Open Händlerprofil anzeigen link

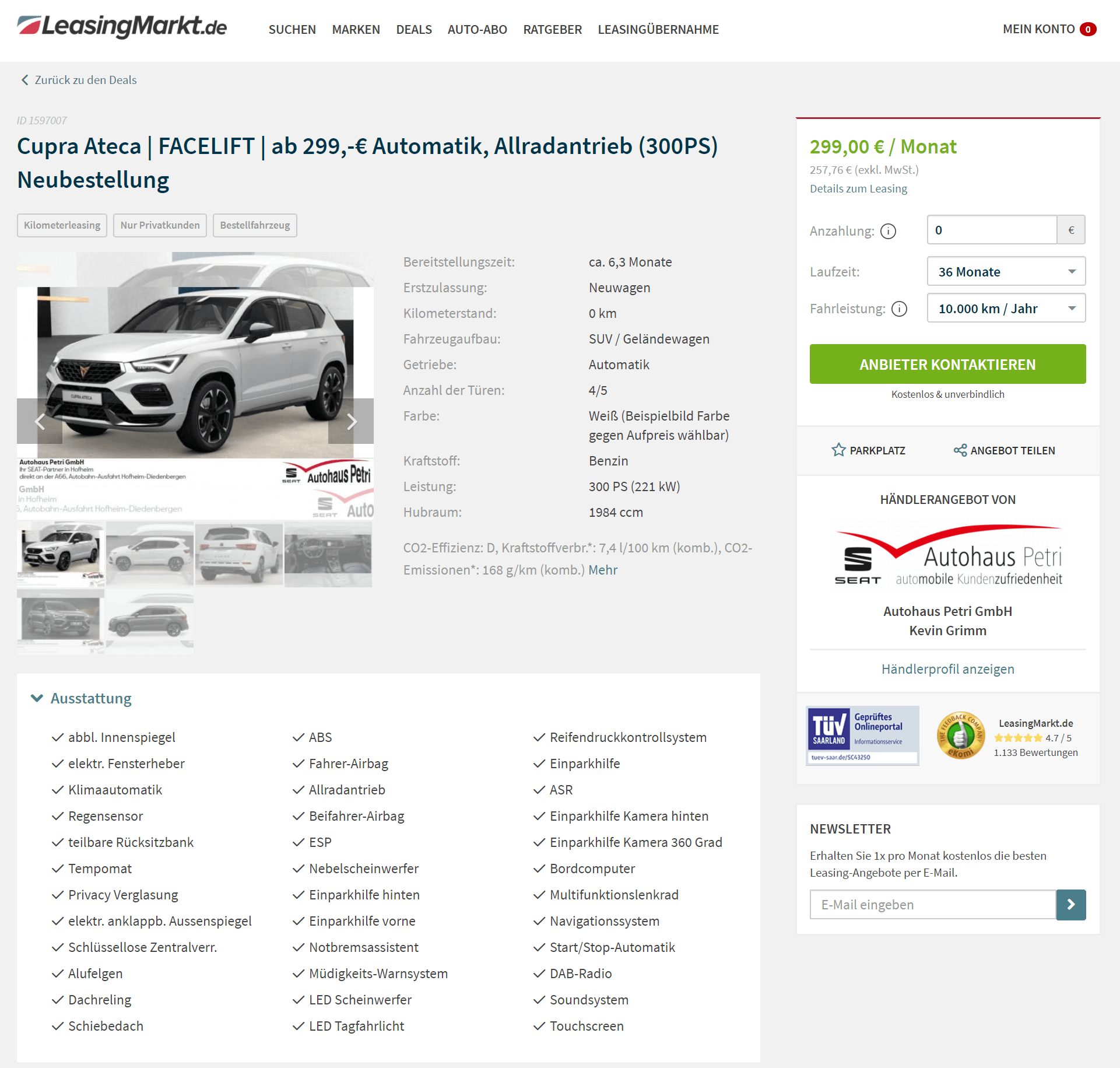coord(947,669)
